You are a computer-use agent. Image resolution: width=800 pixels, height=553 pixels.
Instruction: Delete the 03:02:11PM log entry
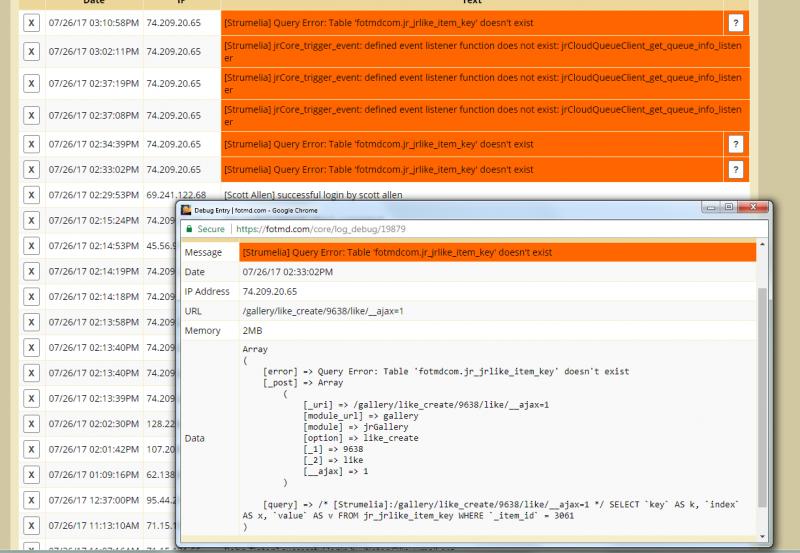[x=31, y=51]
